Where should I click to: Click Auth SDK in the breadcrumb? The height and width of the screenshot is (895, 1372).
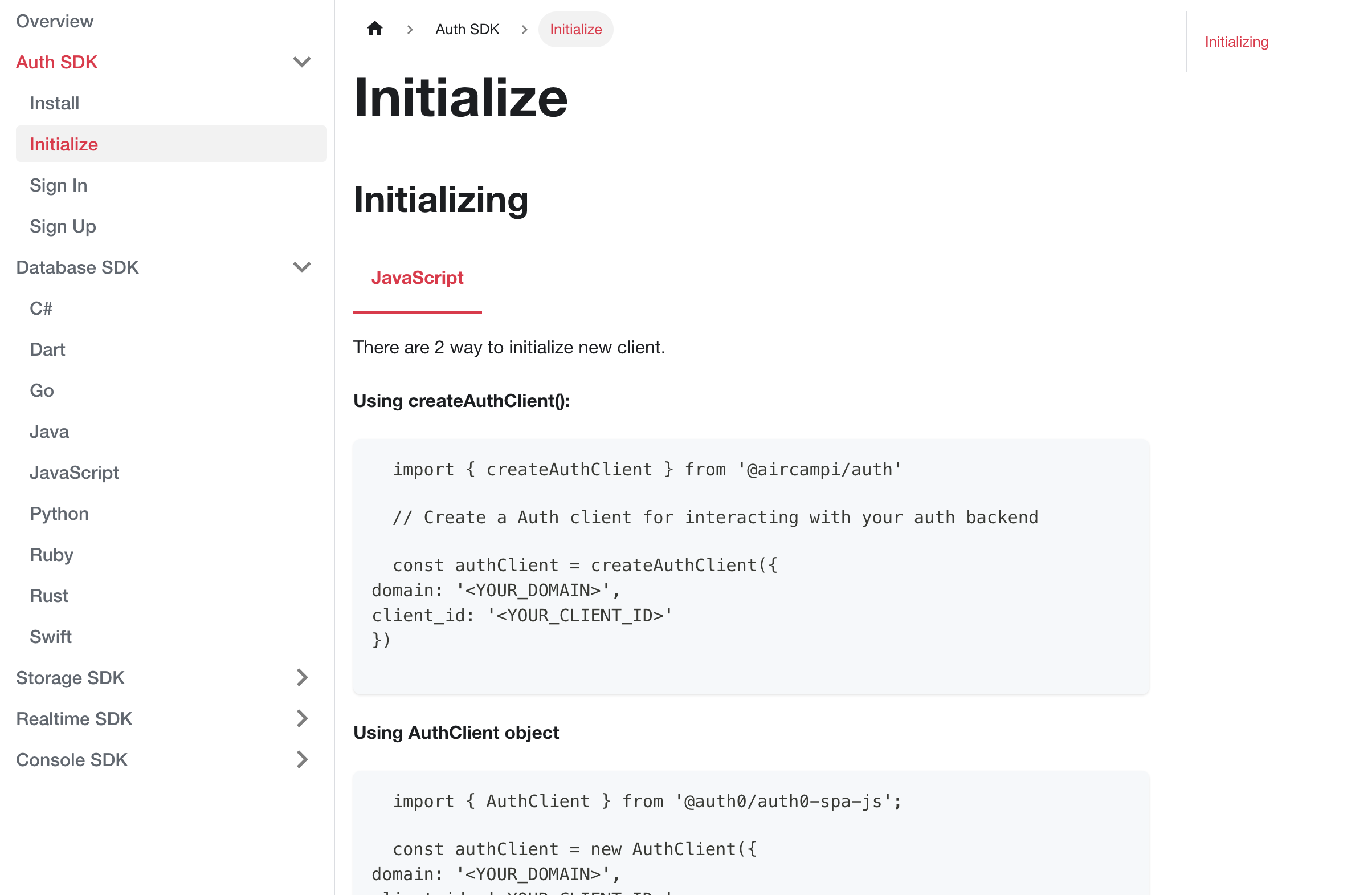[x=467, y=30]
